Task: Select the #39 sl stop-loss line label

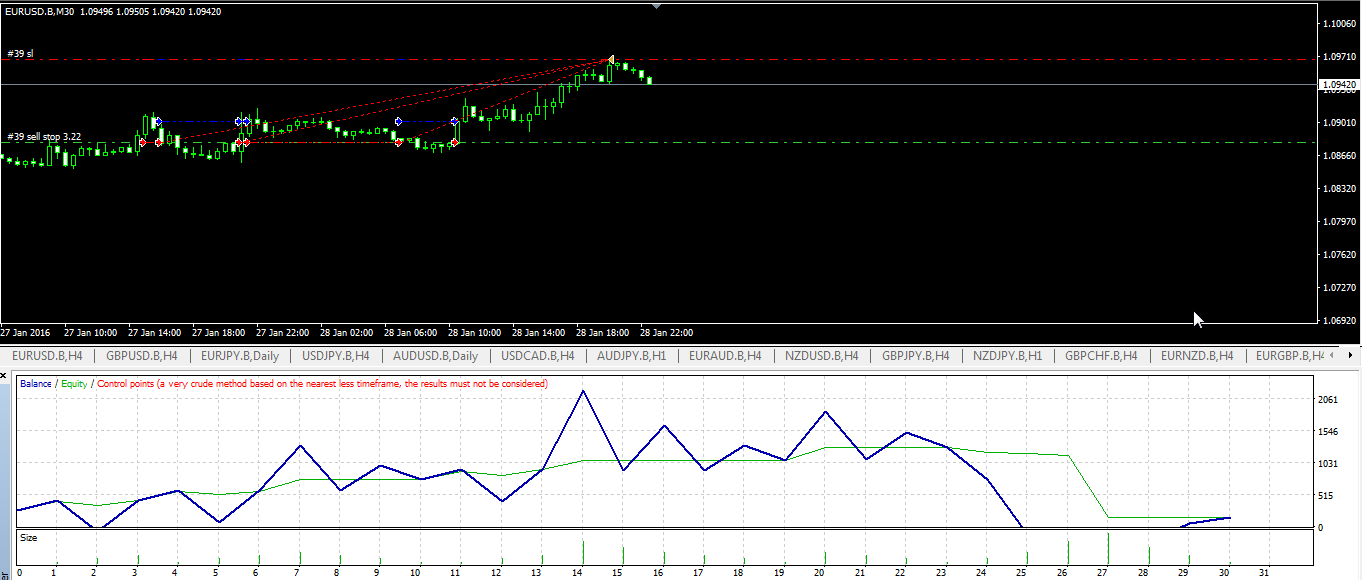Action: click(20, 54)
